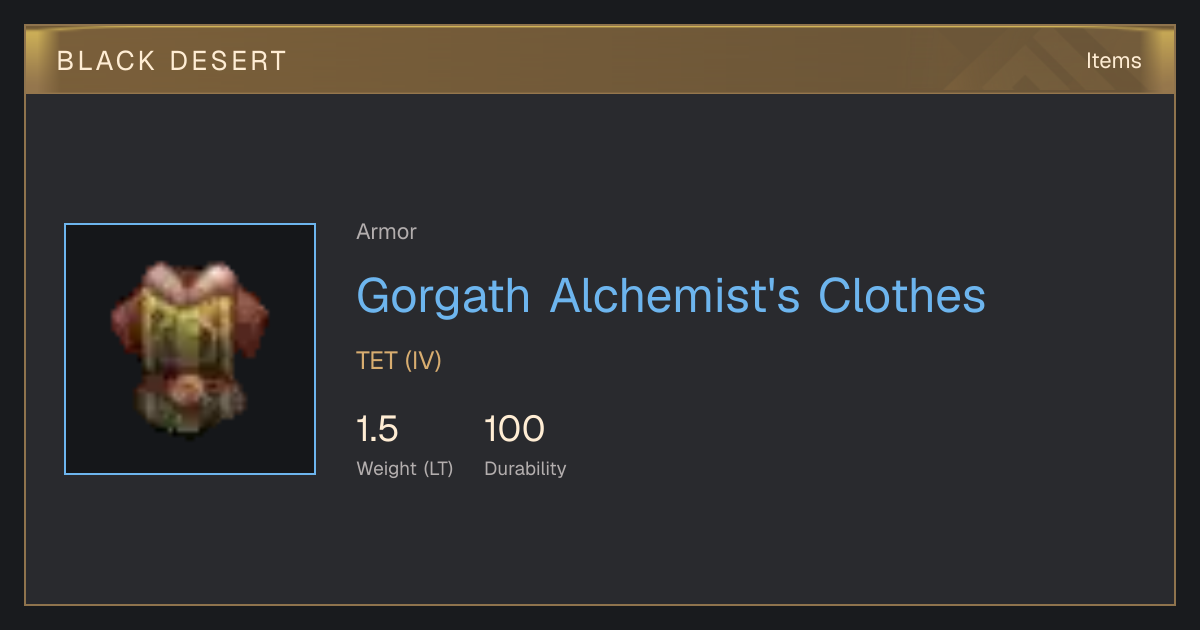Image resolution: width=1200 pixels, height=630 pixels.
Task: Click the BLACK DESERT header title
Action: (171, 61)
